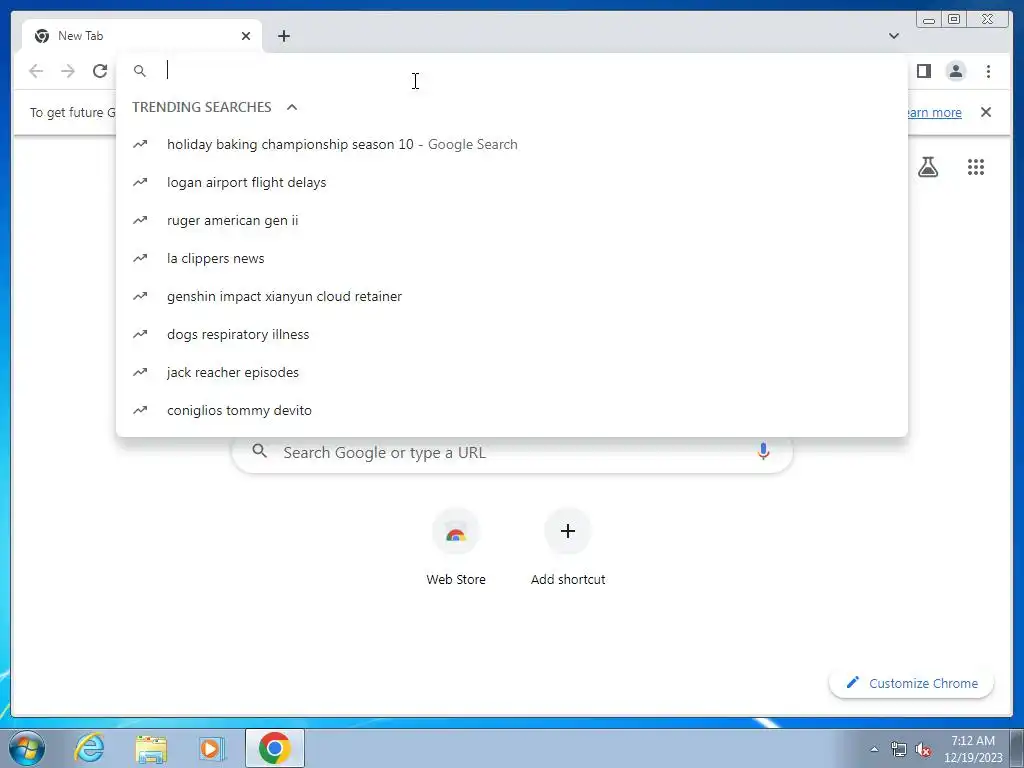Click the network tray icon
The image size is (1024, 768).
899,750
